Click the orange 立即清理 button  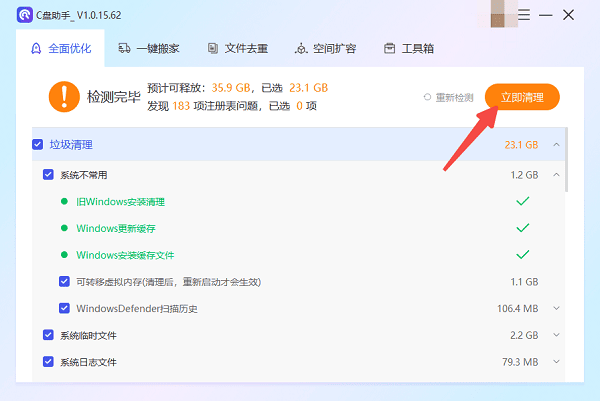click(x=522, y=97)
